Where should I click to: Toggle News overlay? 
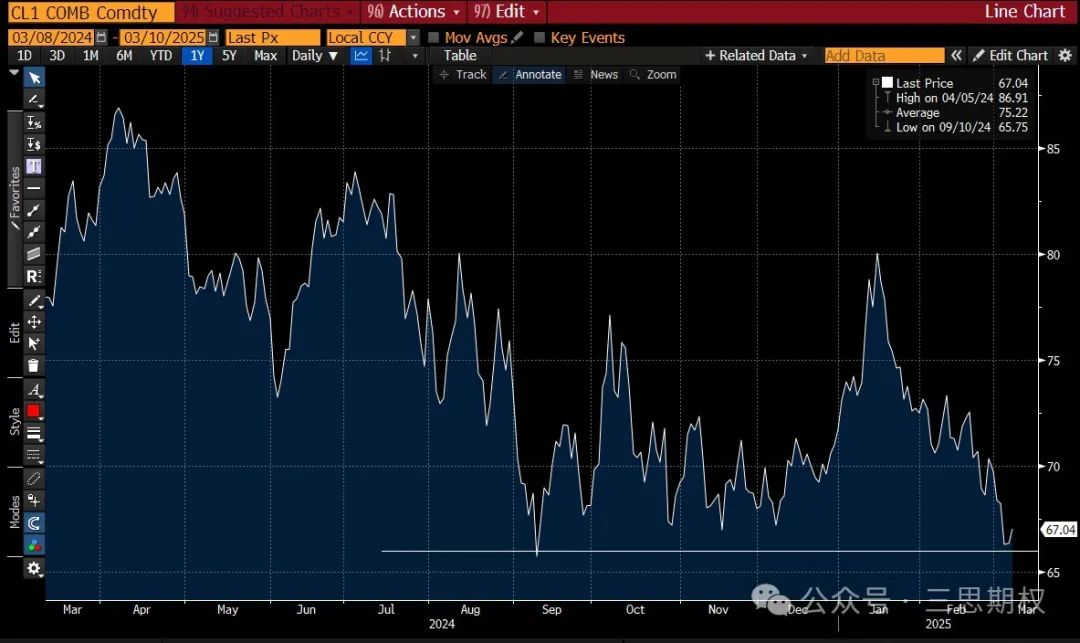(596, 74)
